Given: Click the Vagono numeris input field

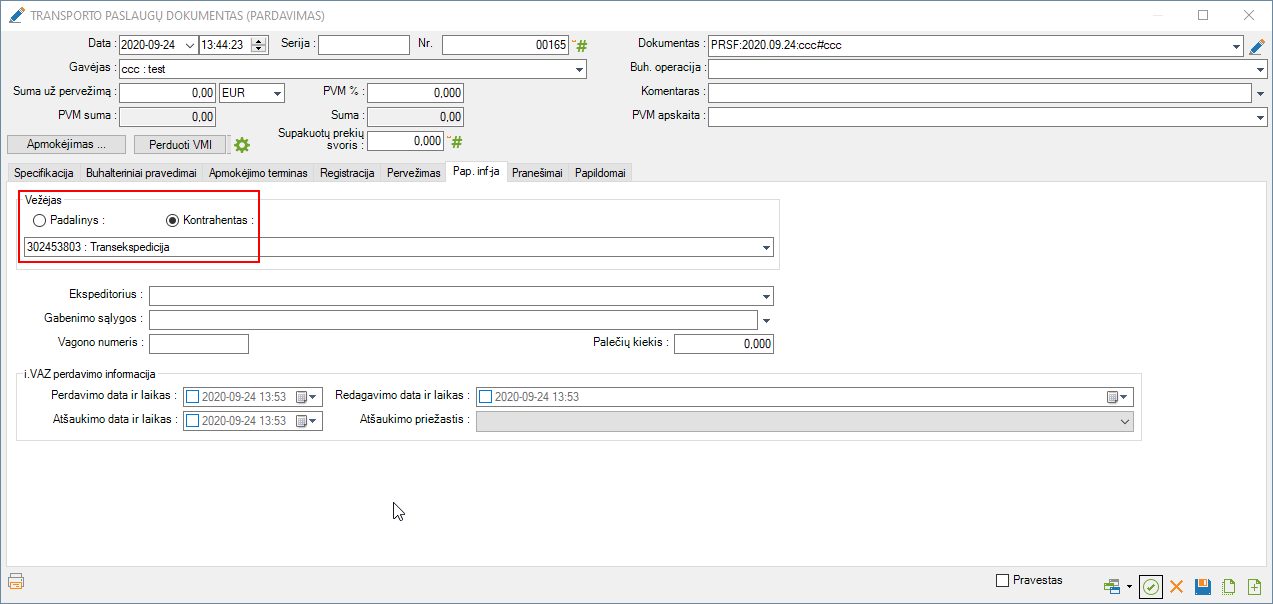Looking at the screenshot, I should [x=198, y=344].
